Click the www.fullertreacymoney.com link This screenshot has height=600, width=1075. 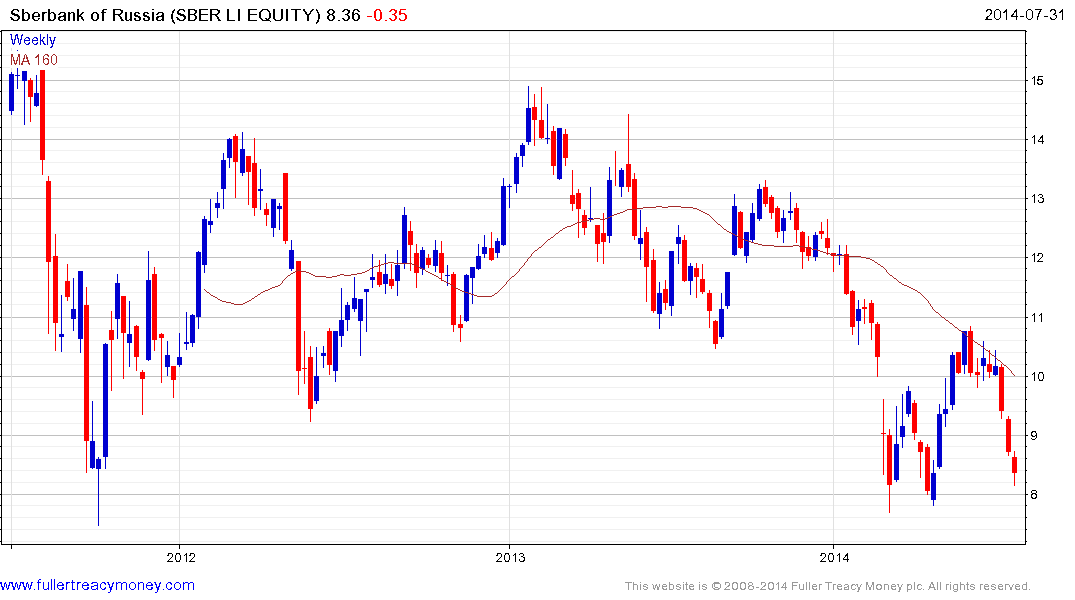pos(97,585)
